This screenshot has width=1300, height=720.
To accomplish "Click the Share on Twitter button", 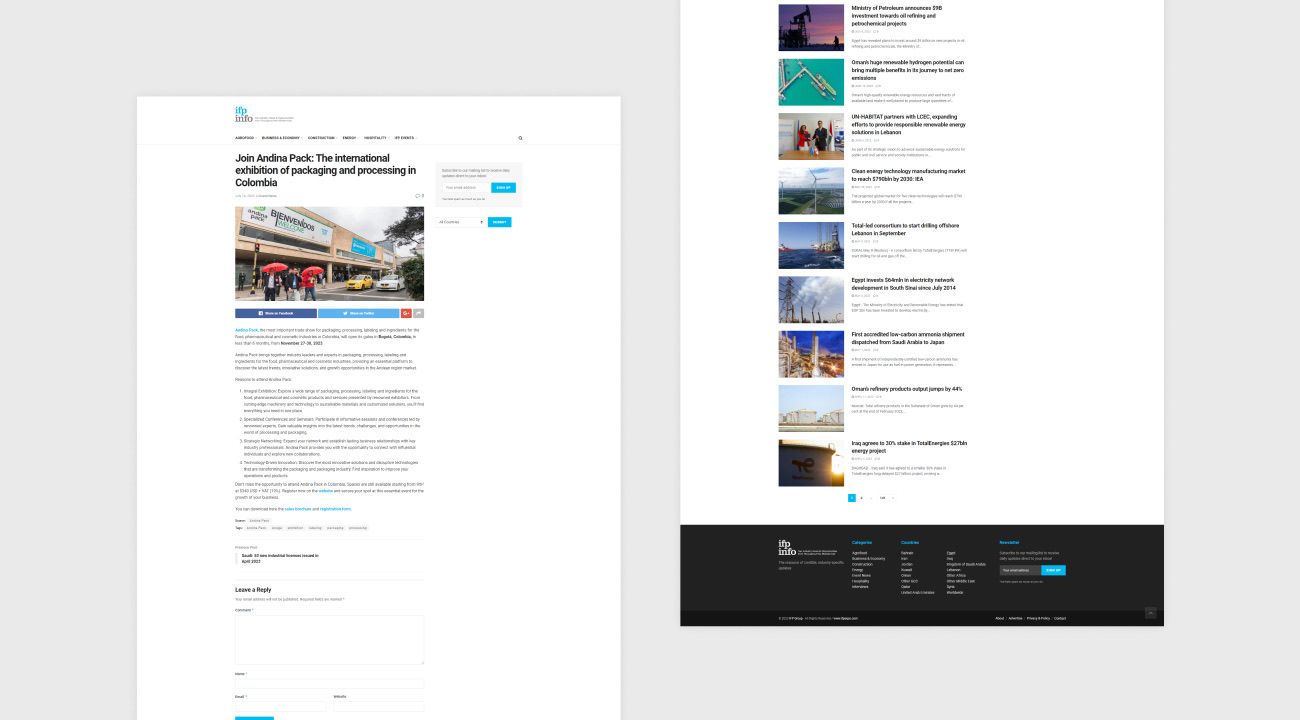I will 359,313.
